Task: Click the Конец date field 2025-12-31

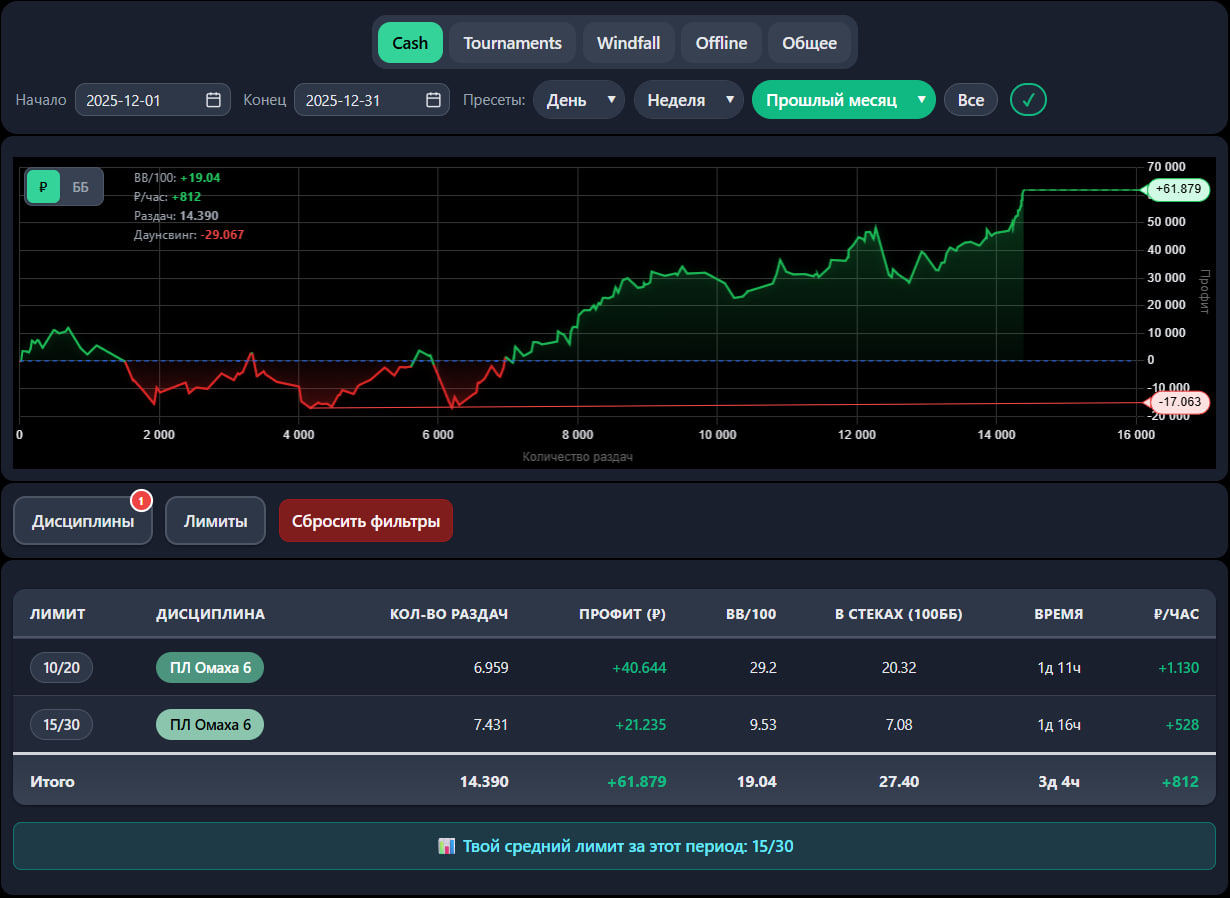Action: [371, 100]
